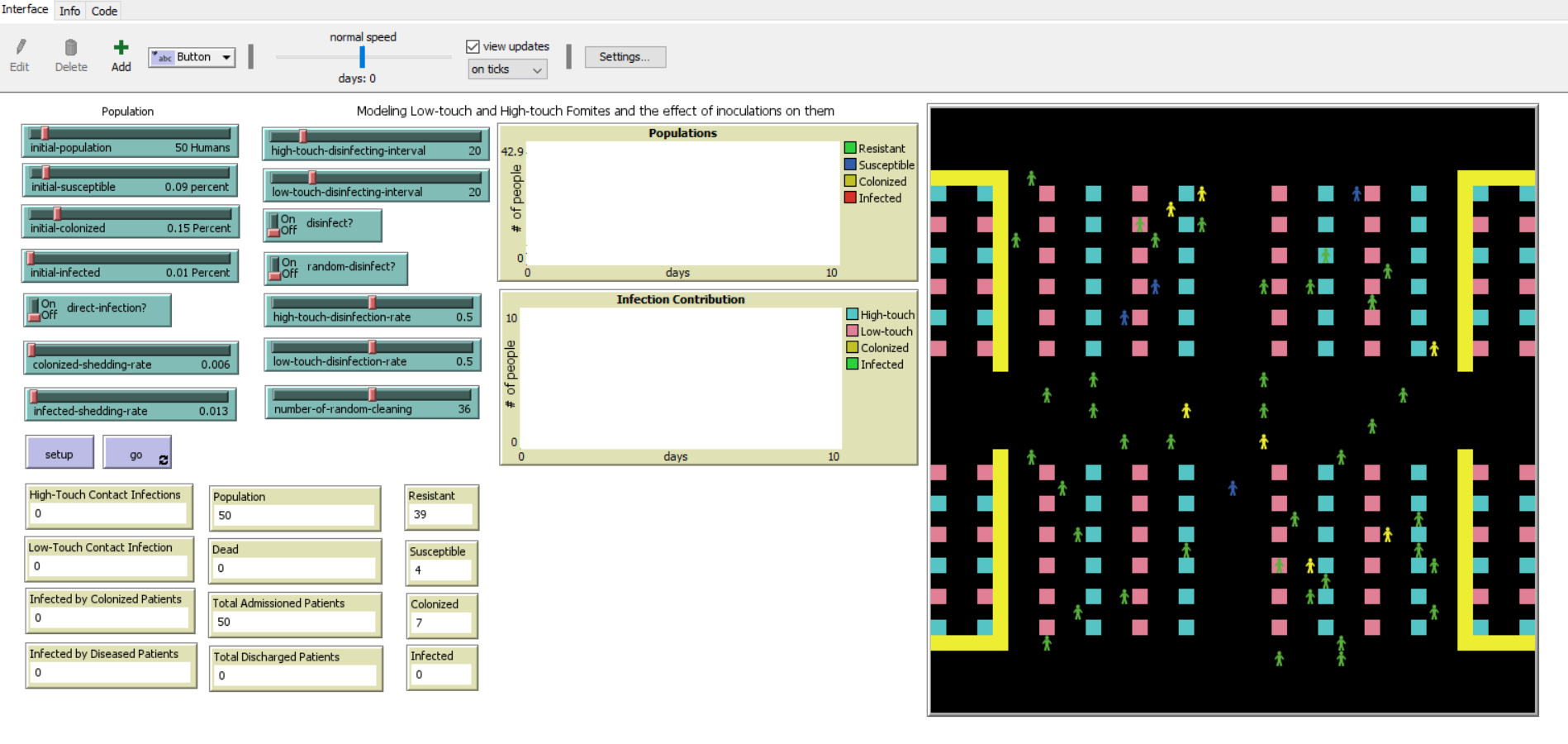Click the go button
Viewport: 1568px width, 744px height.
[x=137, y=453]
